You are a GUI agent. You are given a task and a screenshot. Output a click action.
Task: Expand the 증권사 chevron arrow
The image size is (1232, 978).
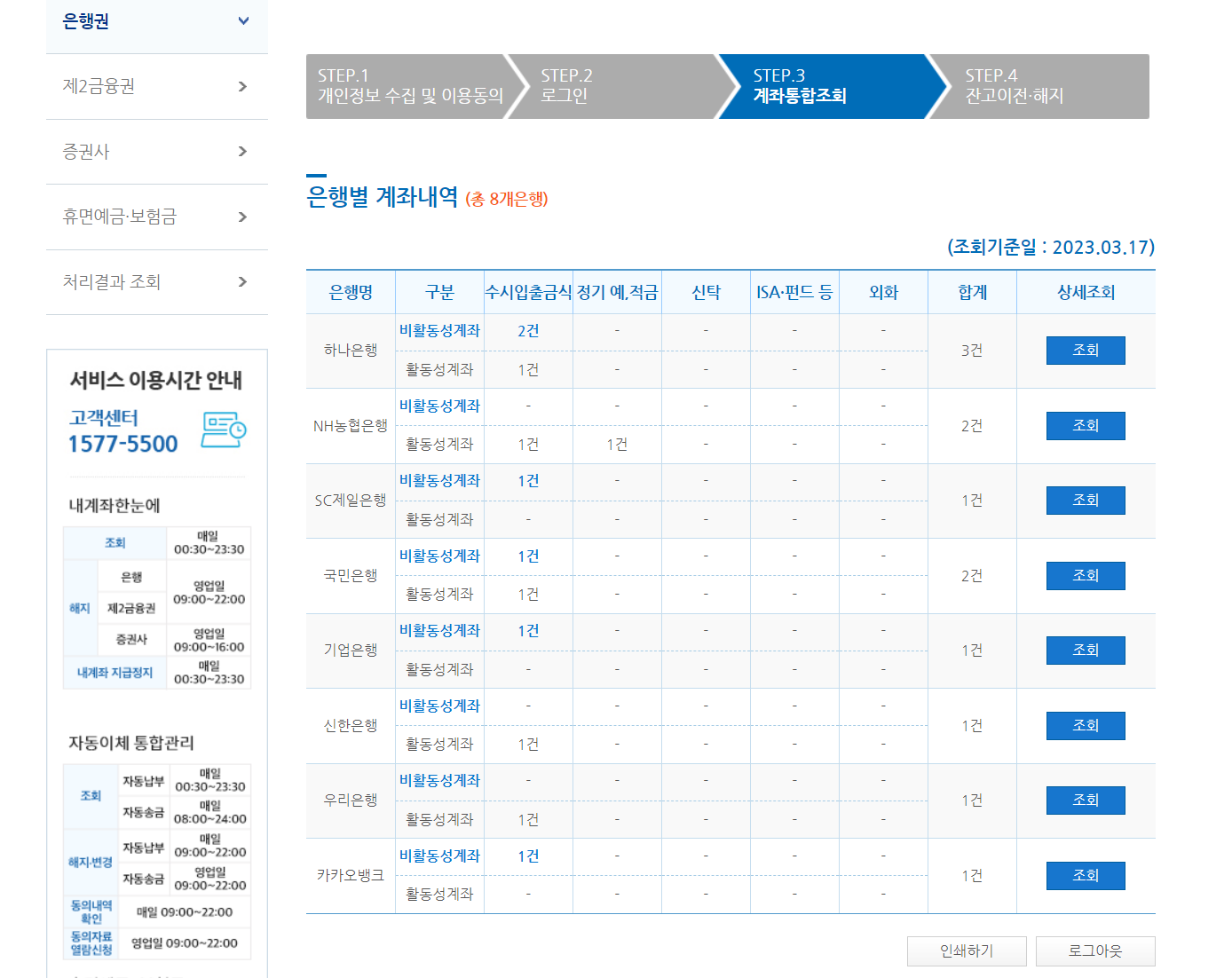click(x=242, y=151)
